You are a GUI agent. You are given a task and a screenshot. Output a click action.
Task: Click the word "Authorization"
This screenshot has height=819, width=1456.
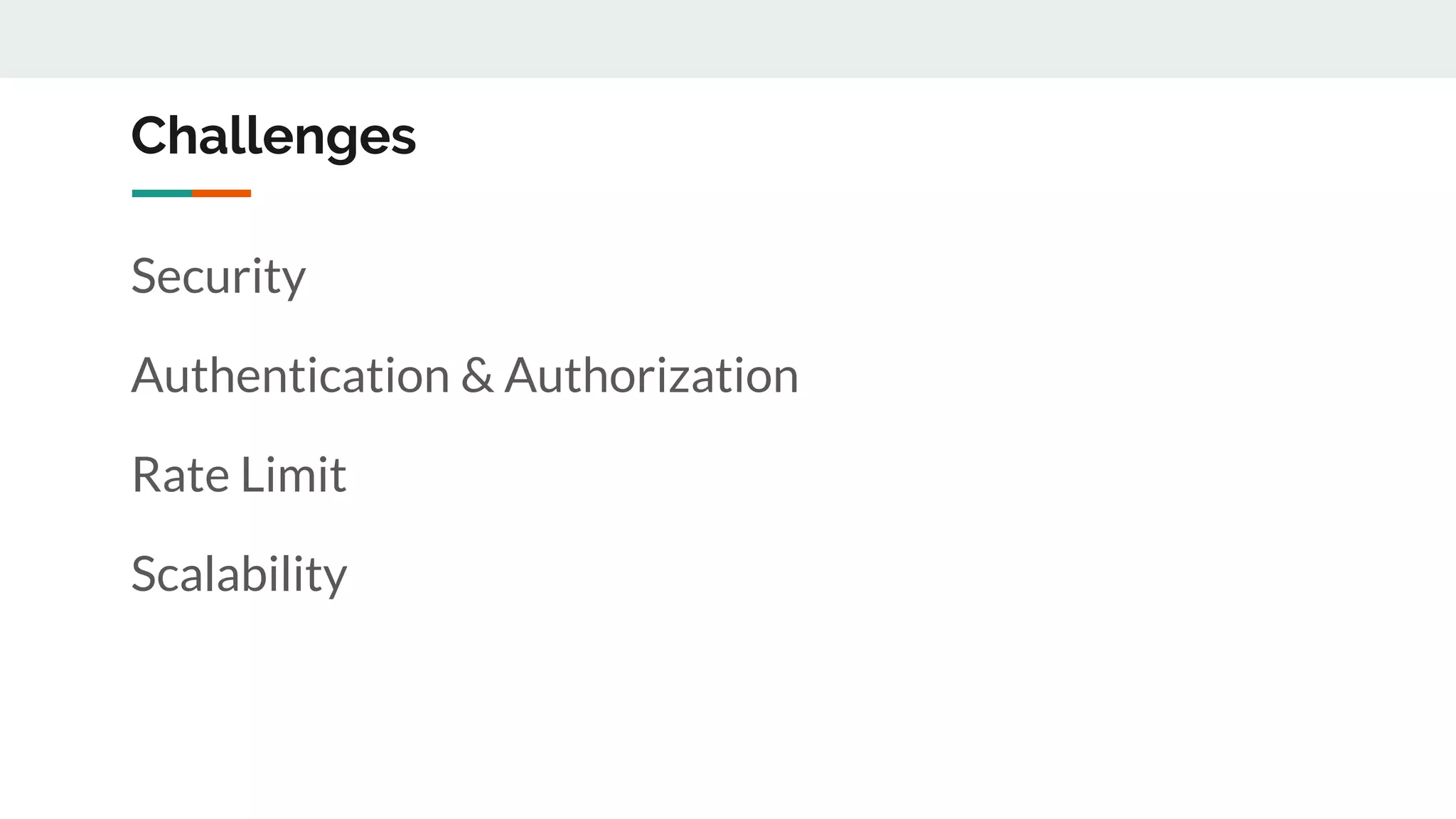651,375
